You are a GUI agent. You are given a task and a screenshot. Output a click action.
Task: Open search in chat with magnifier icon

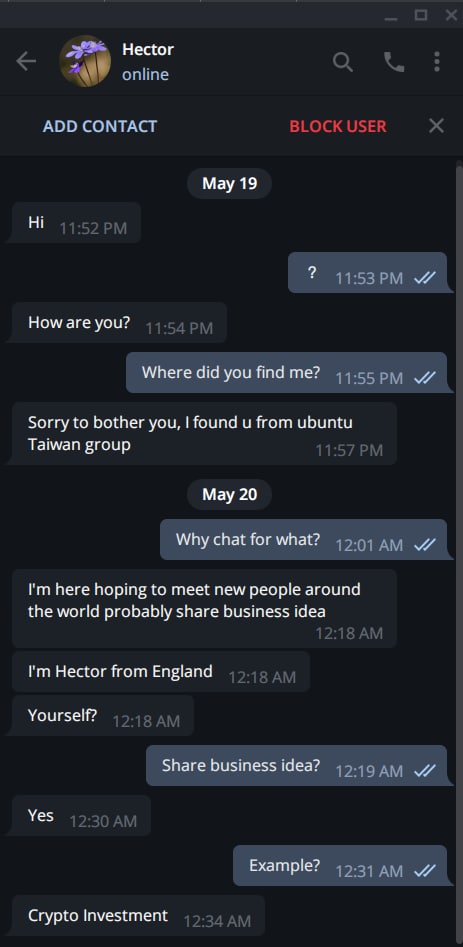[x=342, y=62]
